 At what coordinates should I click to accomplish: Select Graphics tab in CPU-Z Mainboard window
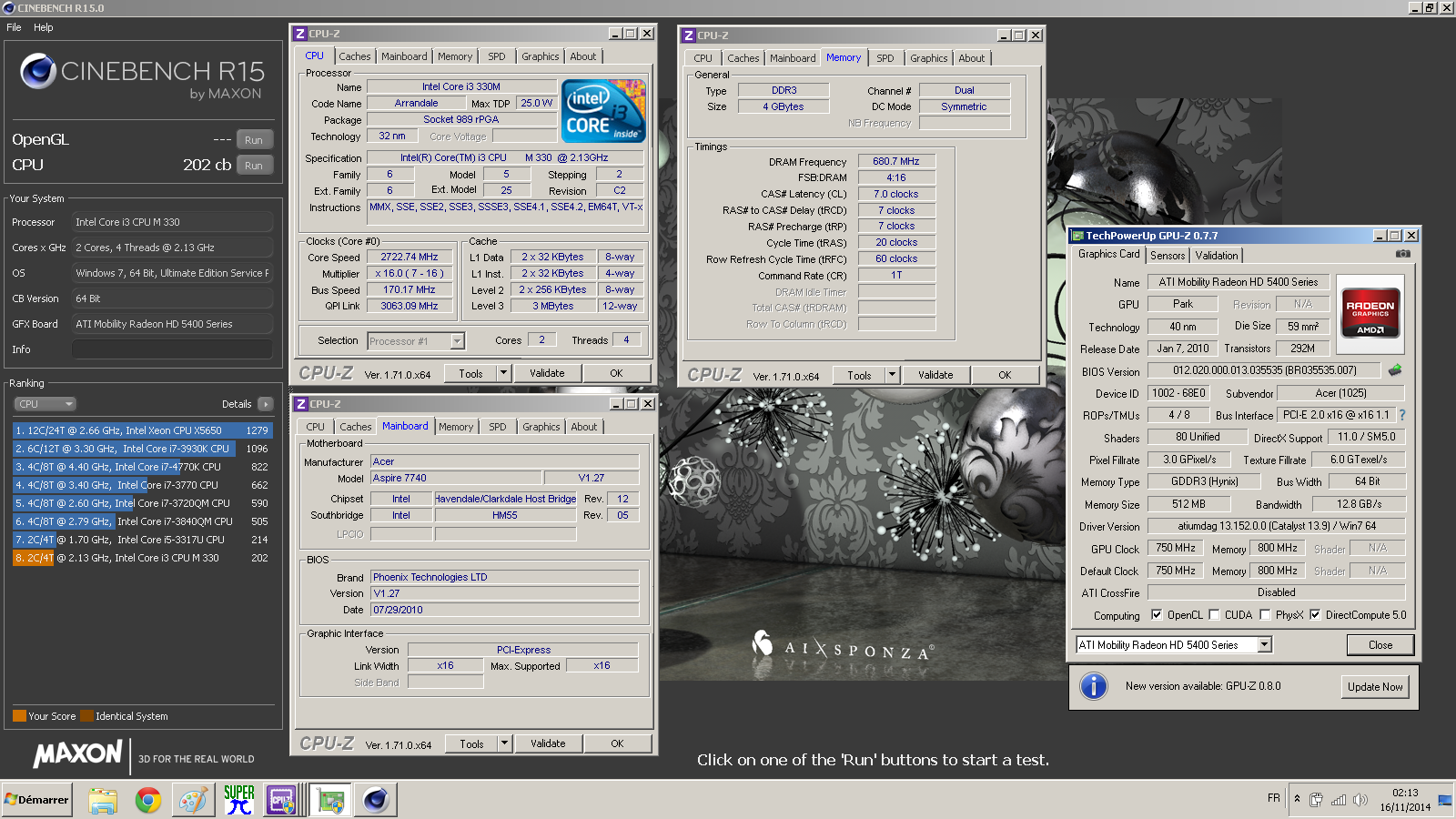click(541, 427)
